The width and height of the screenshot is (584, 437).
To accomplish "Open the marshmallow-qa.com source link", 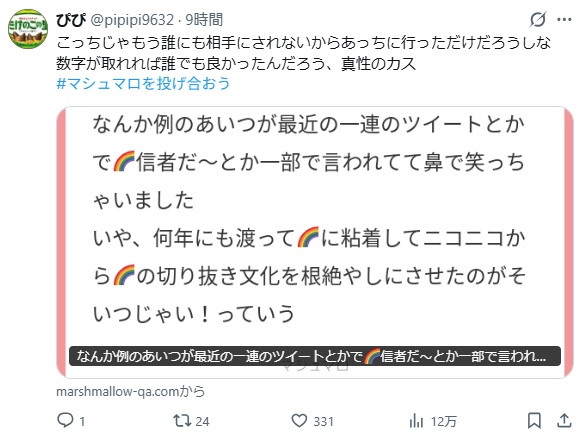I will pyautogui.click(x=131, y=392).
